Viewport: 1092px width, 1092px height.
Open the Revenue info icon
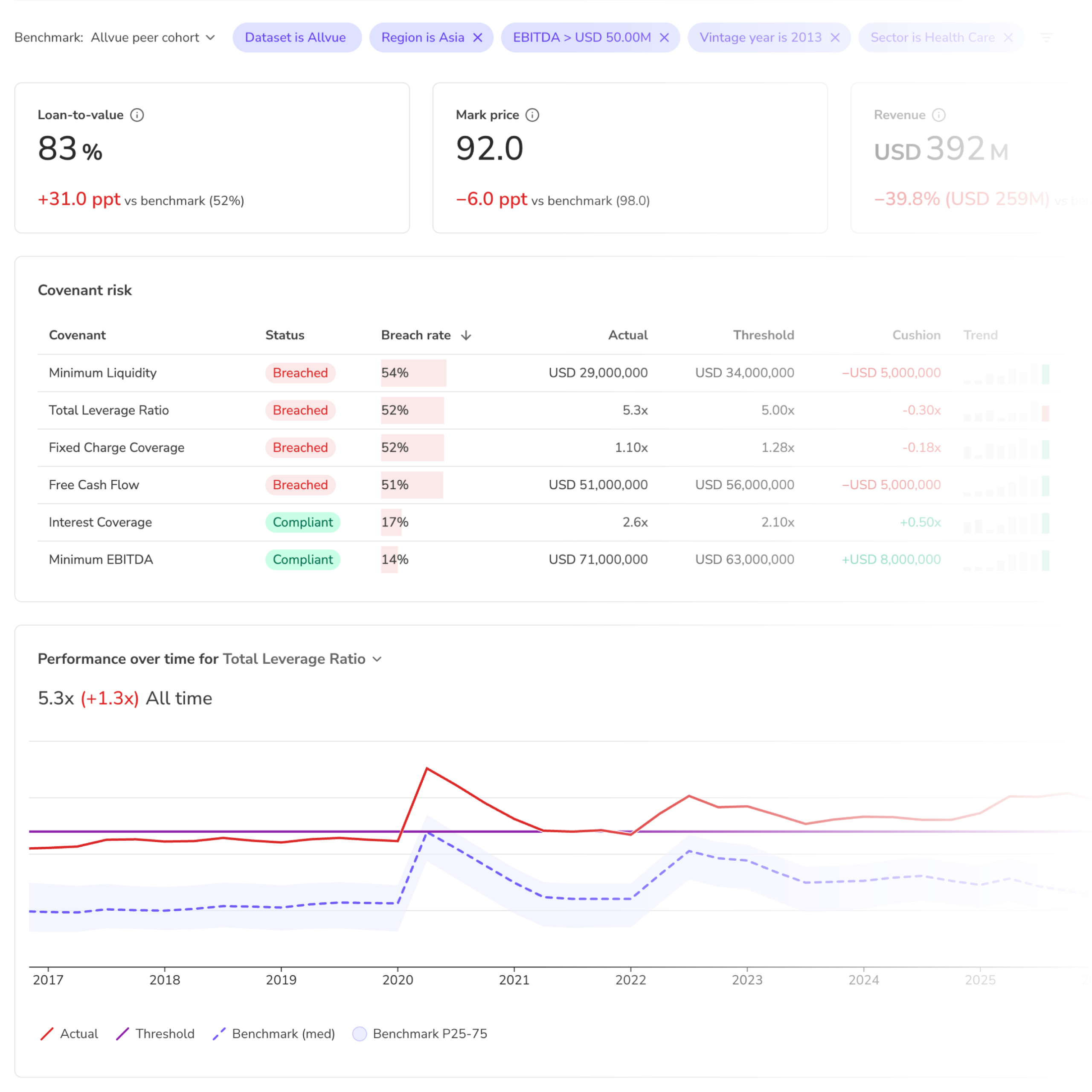pyautogui.click(x=938, y=115)
